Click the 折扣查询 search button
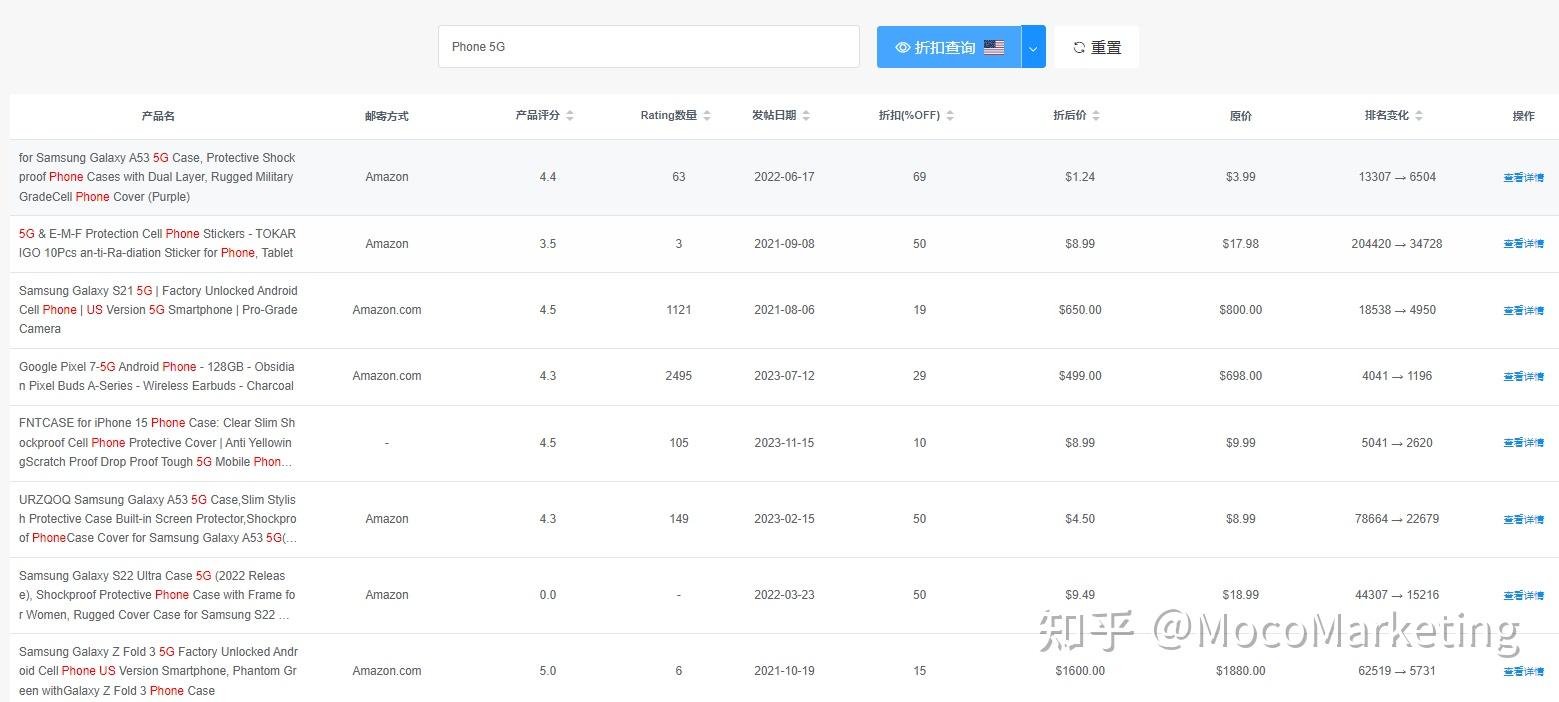 [x=949, y=47]
